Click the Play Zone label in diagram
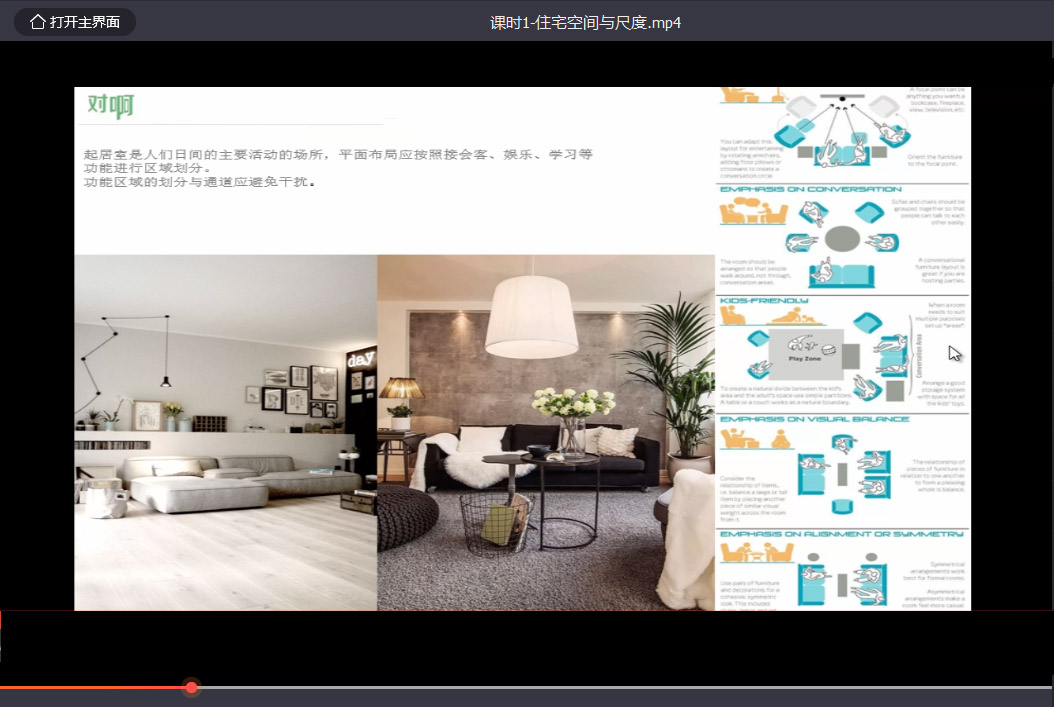 (805, 359)
